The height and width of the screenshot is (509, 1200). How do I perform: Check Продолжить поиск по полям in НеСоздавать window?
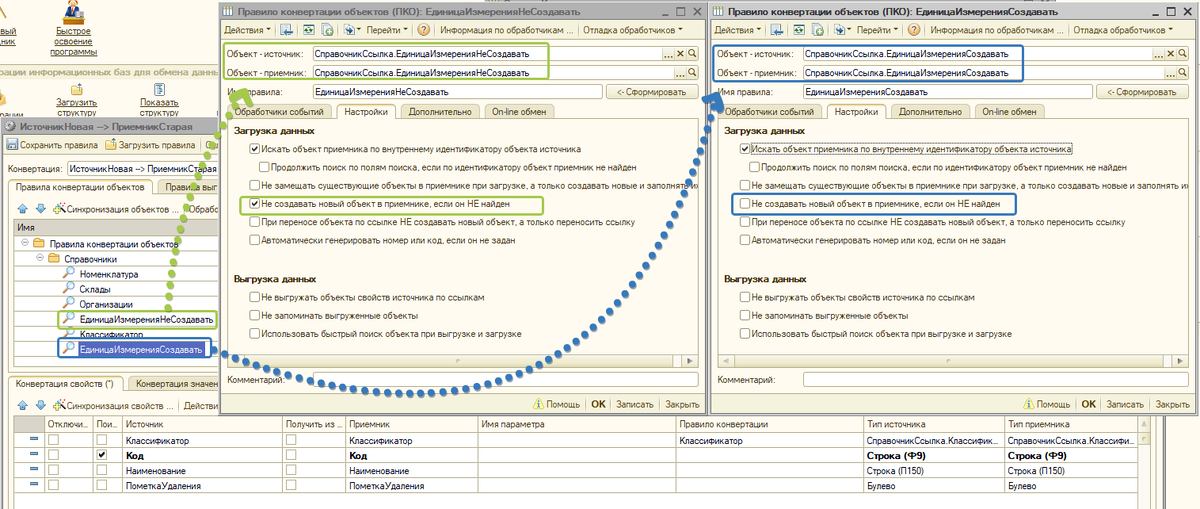pos(265,167)
